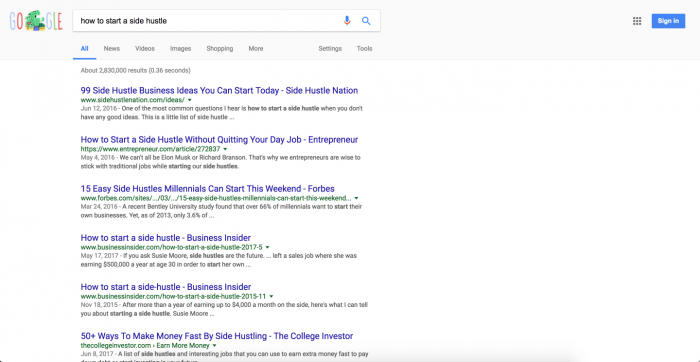Open '50+ Ways To Make Money Fast' College Investor result
The width and height of the screenshot is (700, 362).
[217, 336]
